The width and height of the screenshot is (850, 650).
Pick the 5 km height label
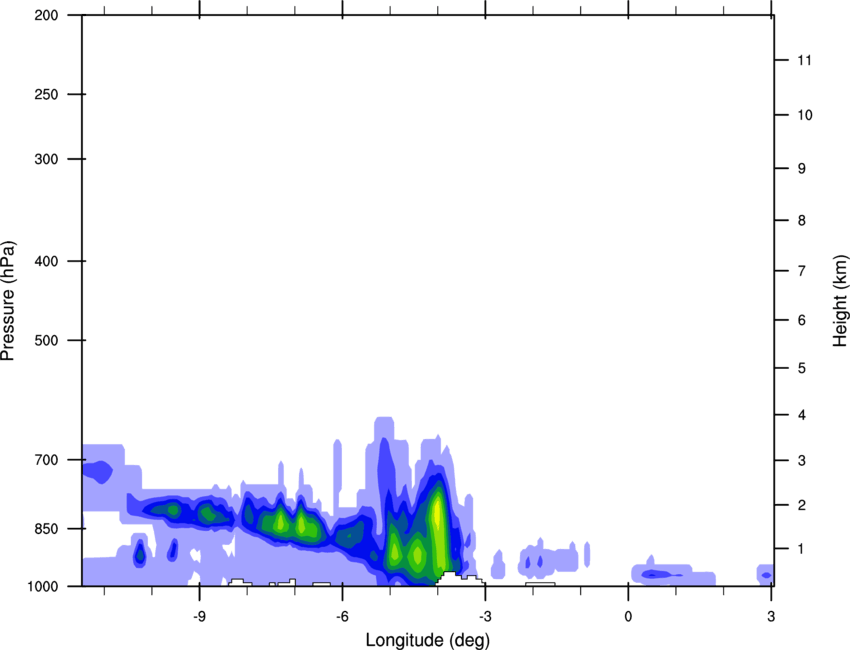[802, 368]
